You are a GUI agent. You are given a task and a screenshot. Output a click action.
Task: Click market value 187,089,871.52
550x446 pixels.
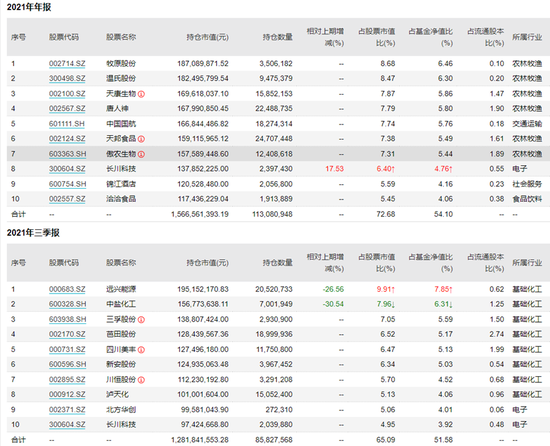point(203,63)
